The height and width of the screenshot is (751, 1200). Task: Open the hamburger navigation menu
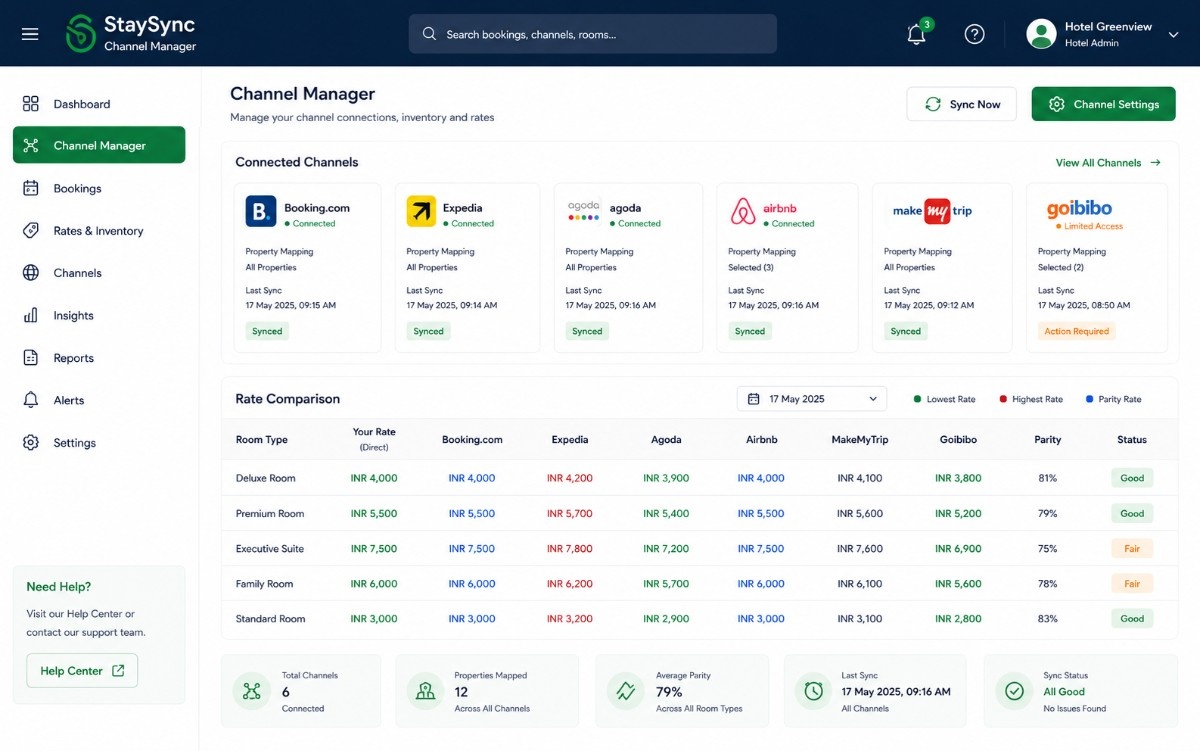[30, 34]
